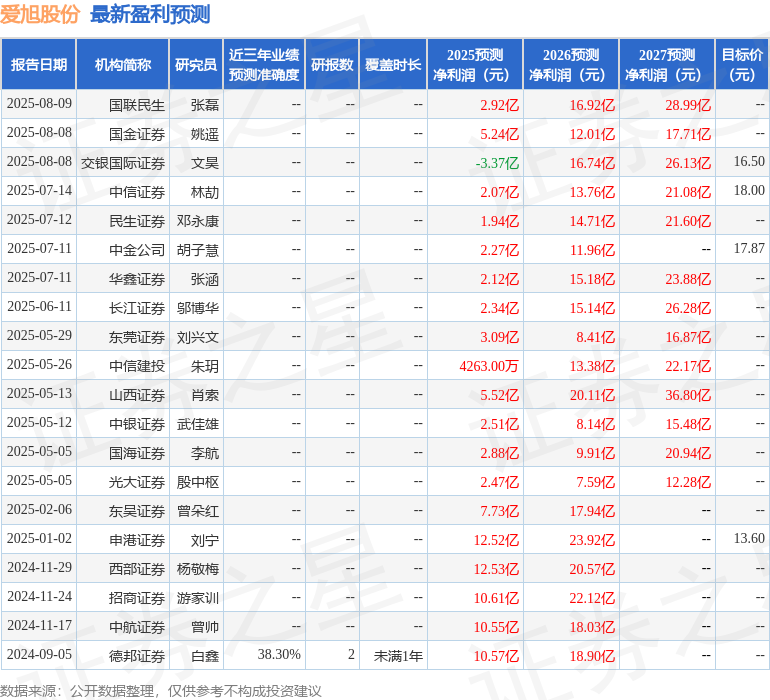Select the 德邦证券 row's 38.30% accuracy value
This screenshot has width=770, height=700.
click(x=279, y=655)
